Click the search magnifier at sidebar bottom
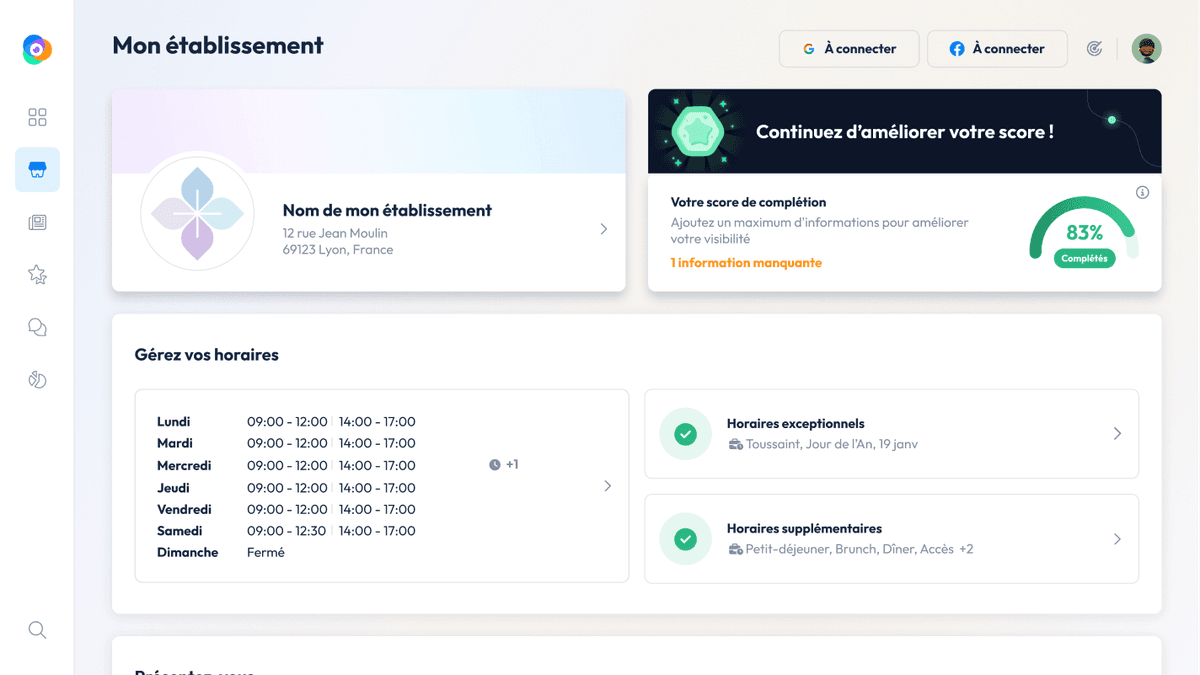Image resolution: width=1200 pixels, height=675 pixels. pyautogui.click(x=37, y=630)
